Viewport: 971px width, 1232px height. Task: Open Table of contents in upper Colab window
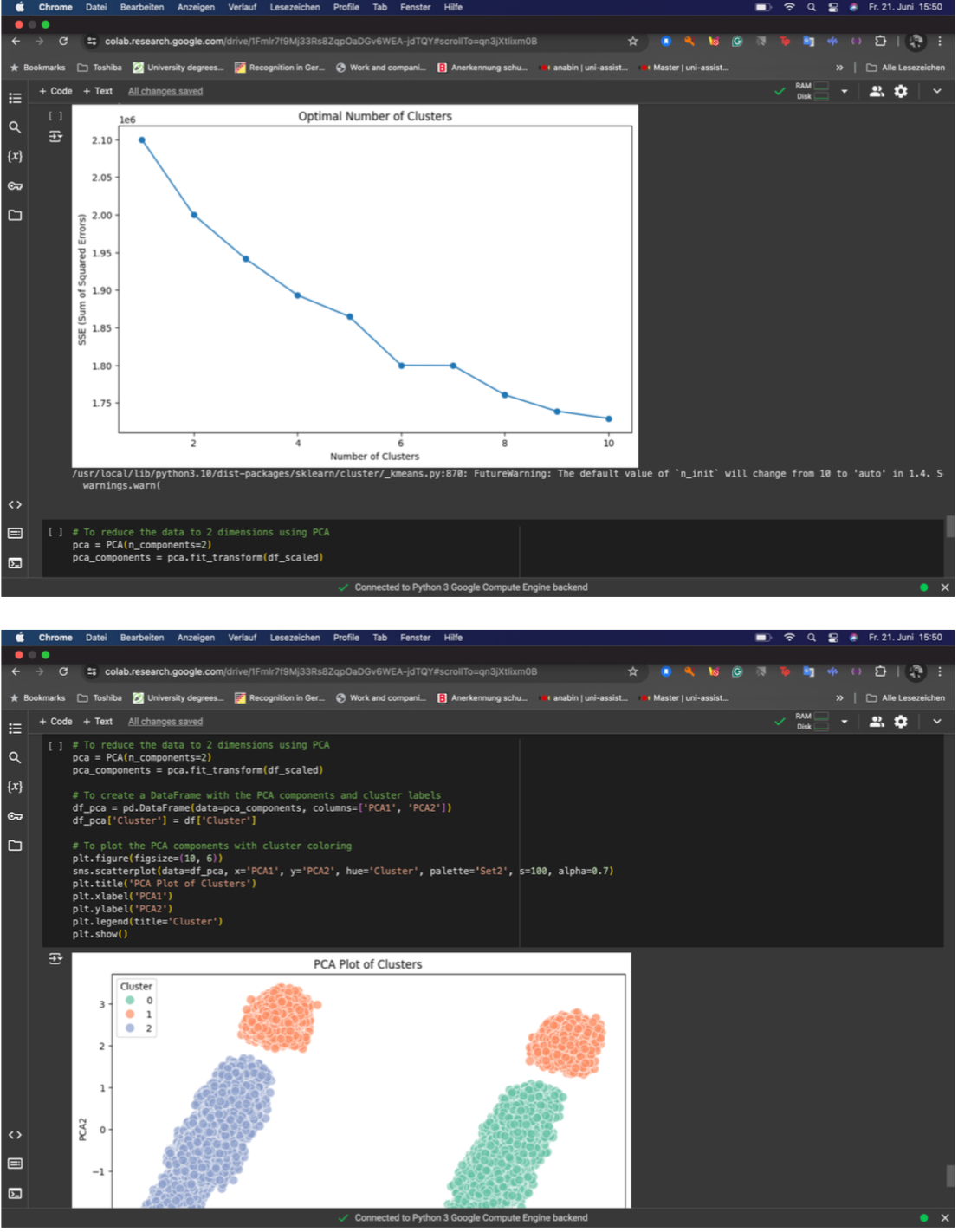[15, 98]
